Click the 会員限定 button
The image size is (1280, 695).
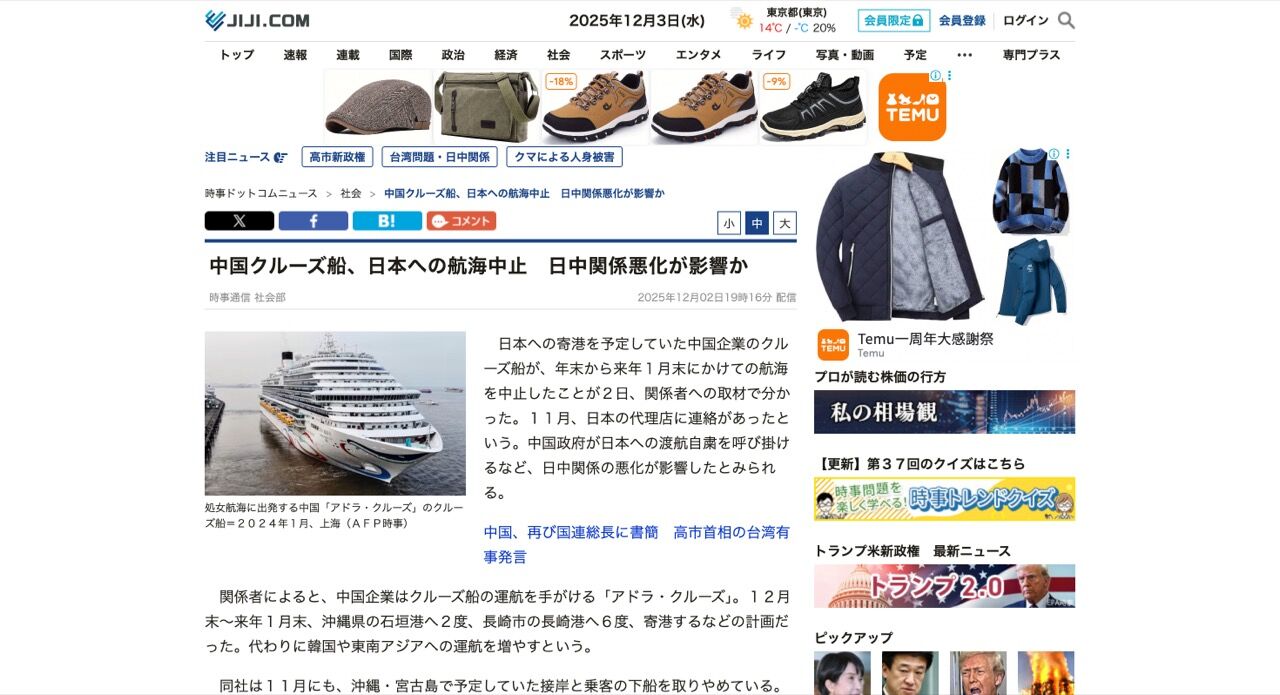click(894, 20)
